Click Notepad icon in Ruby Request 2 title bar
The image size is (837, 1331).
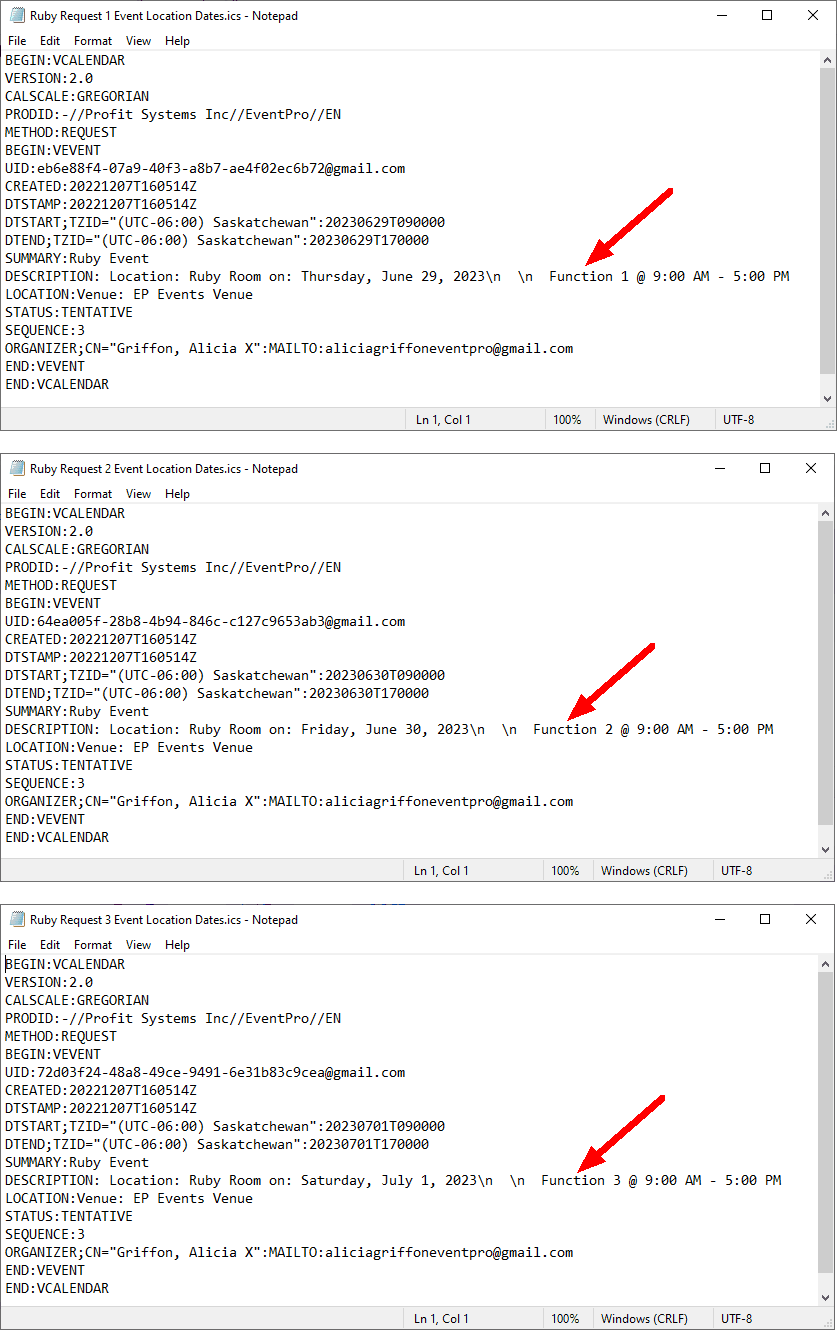tap(17, 469)
